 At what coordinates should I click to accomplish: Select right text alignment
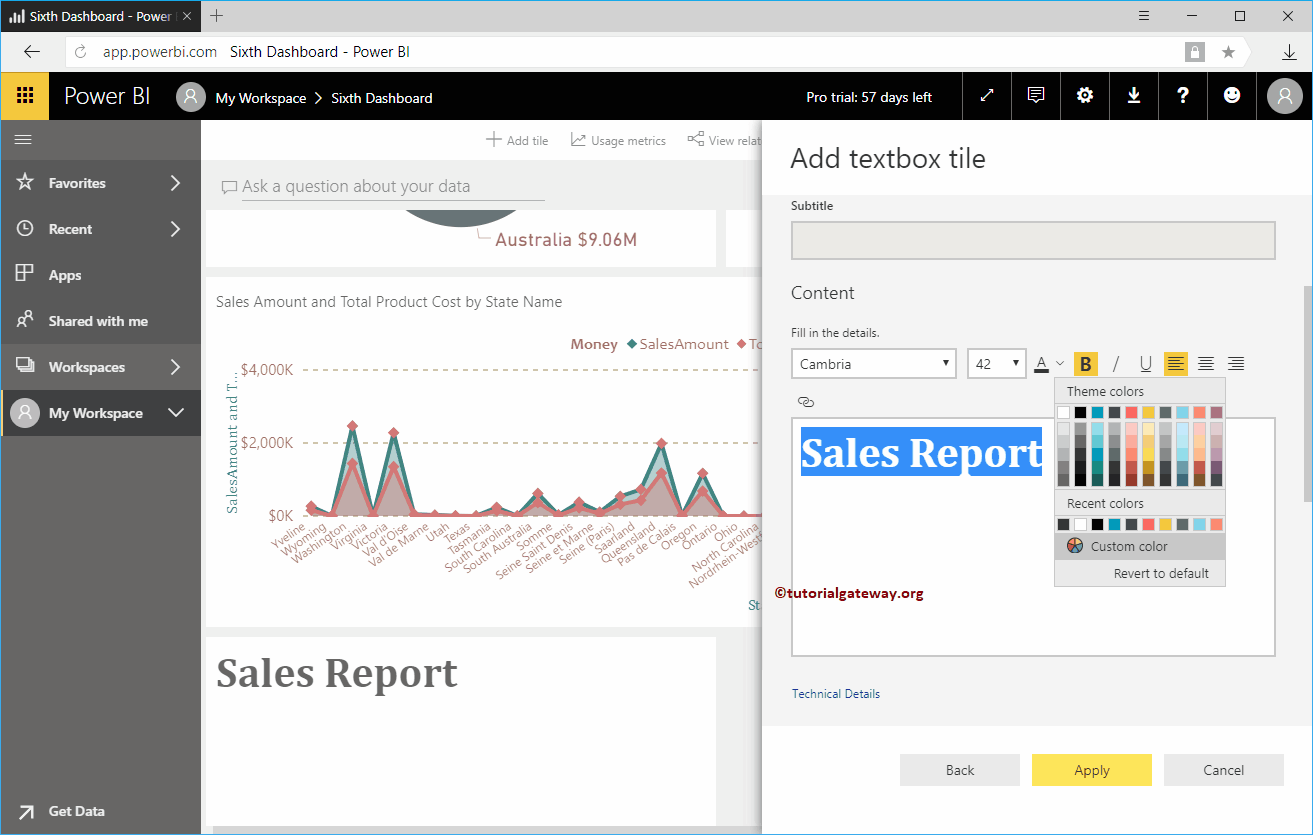point(1235,363)
